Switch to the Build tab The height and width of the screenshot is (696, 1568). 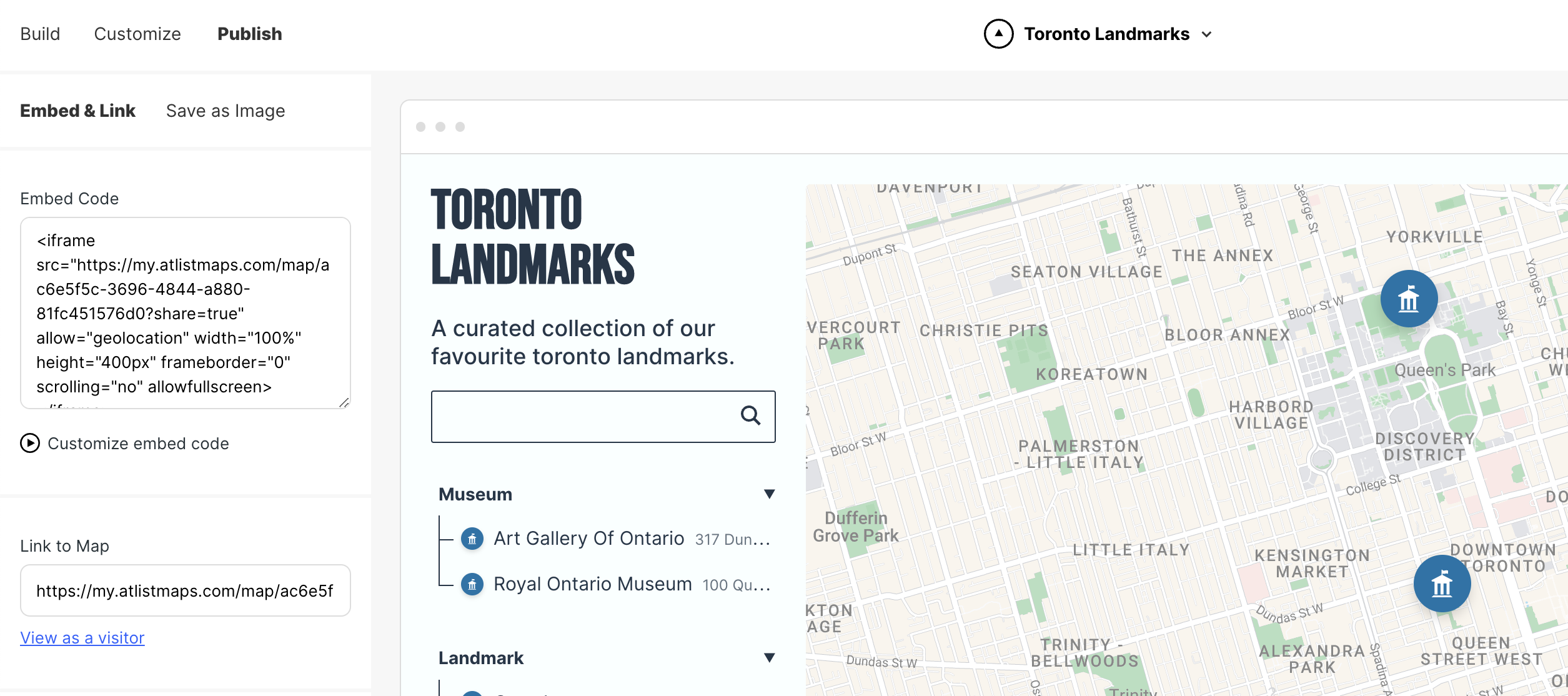click(40, 34)
